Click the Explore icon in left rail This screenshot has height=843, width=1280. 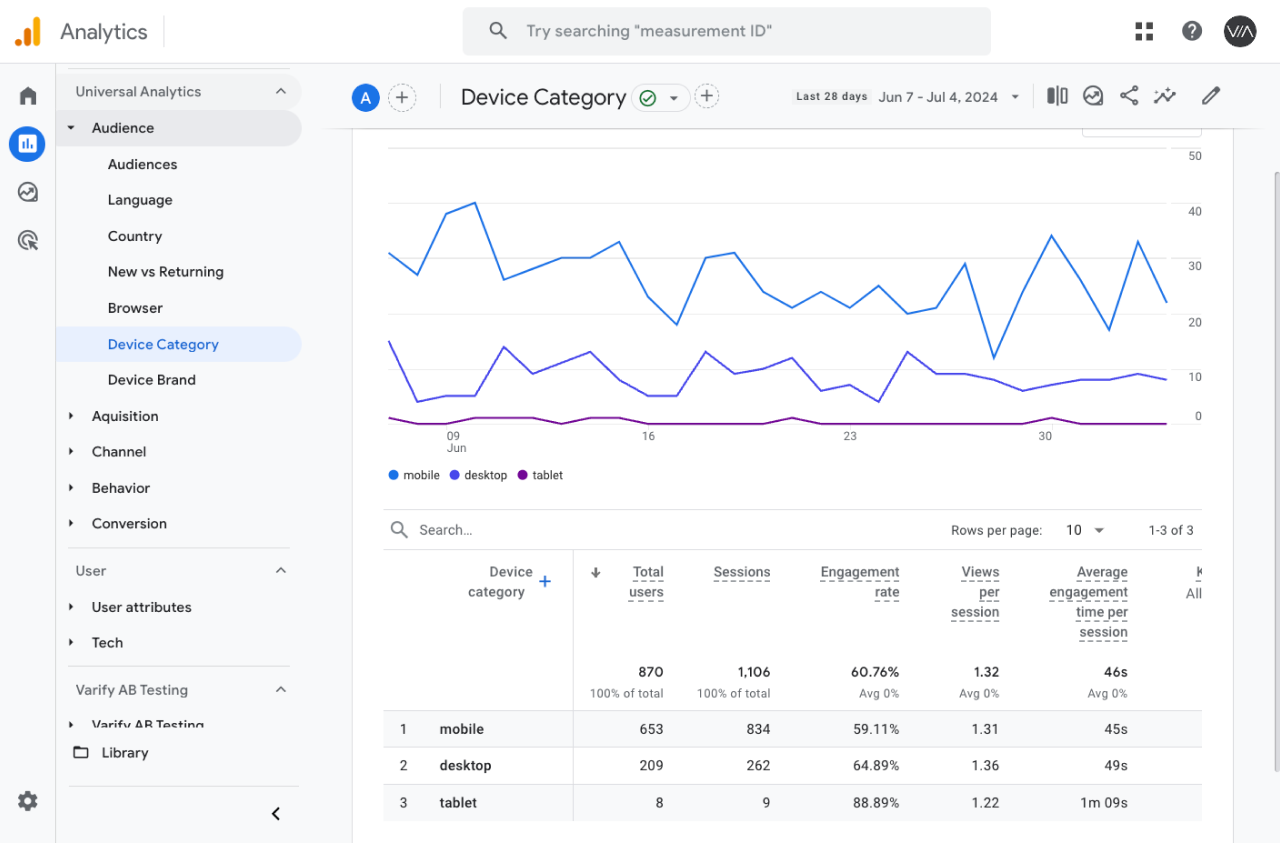tap(28, 192)
